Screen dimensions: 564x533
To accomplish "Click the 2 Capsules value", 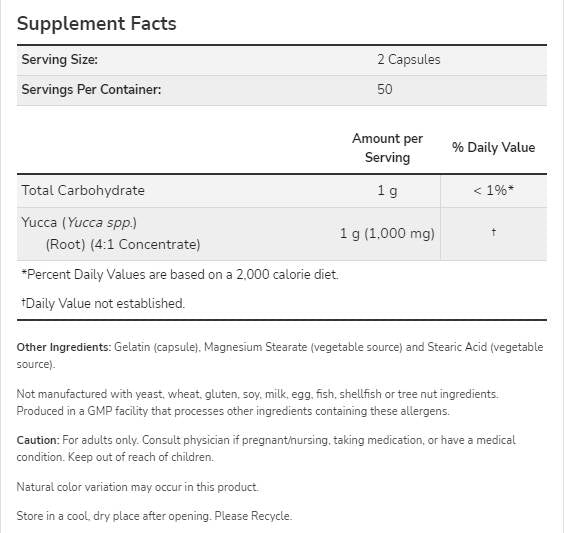I will coord(409,60).
